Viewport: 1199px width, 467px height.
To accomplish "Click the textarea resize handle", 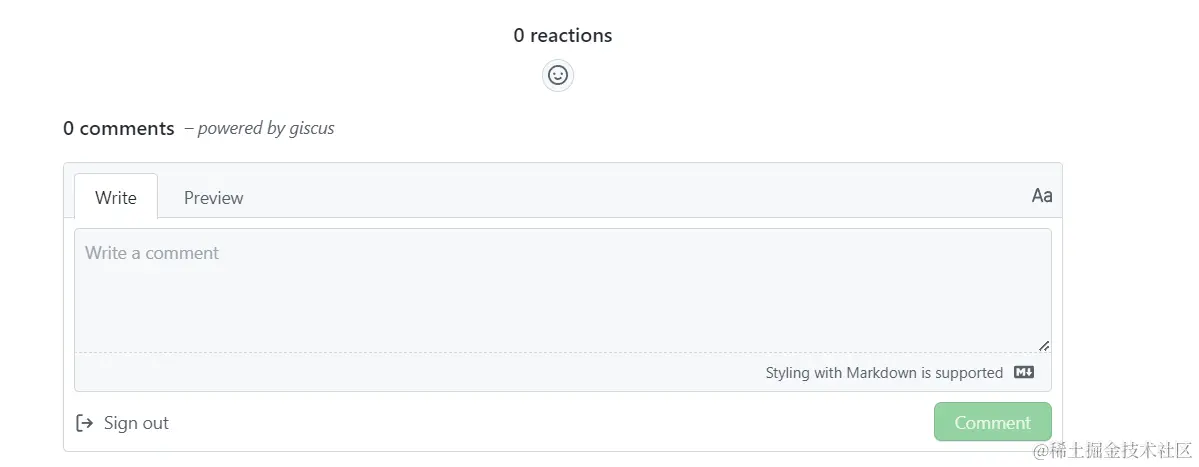I will pyautogui.click(x=1043, y=345).
